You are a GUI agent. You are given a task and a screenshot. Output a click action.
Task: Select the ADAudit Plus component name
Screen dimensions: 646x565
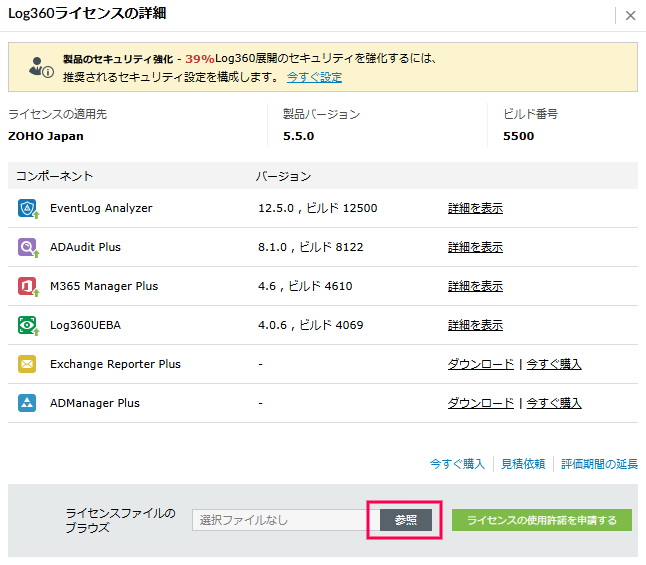click(x=85, y=247)
